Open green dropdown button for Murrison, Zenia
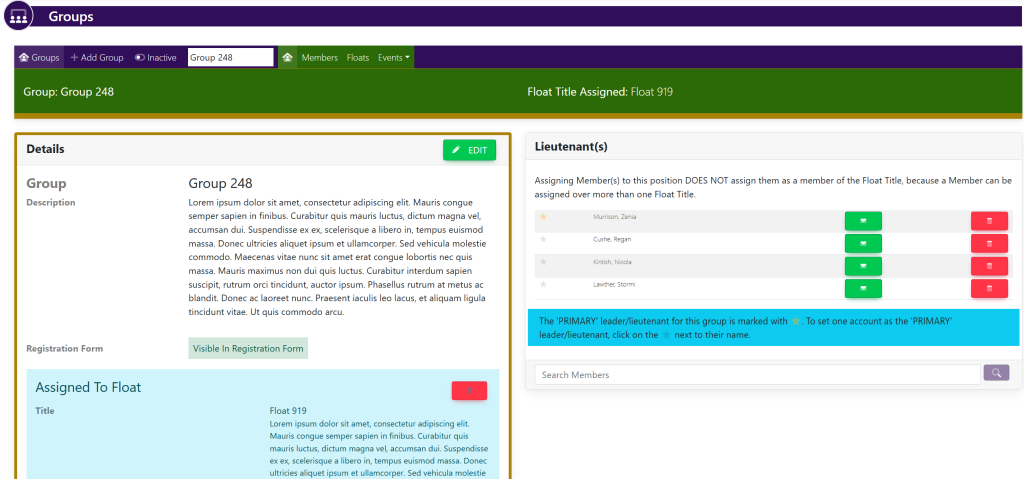The width and height of the screenshot is (1024, 479). coord(862,220)
